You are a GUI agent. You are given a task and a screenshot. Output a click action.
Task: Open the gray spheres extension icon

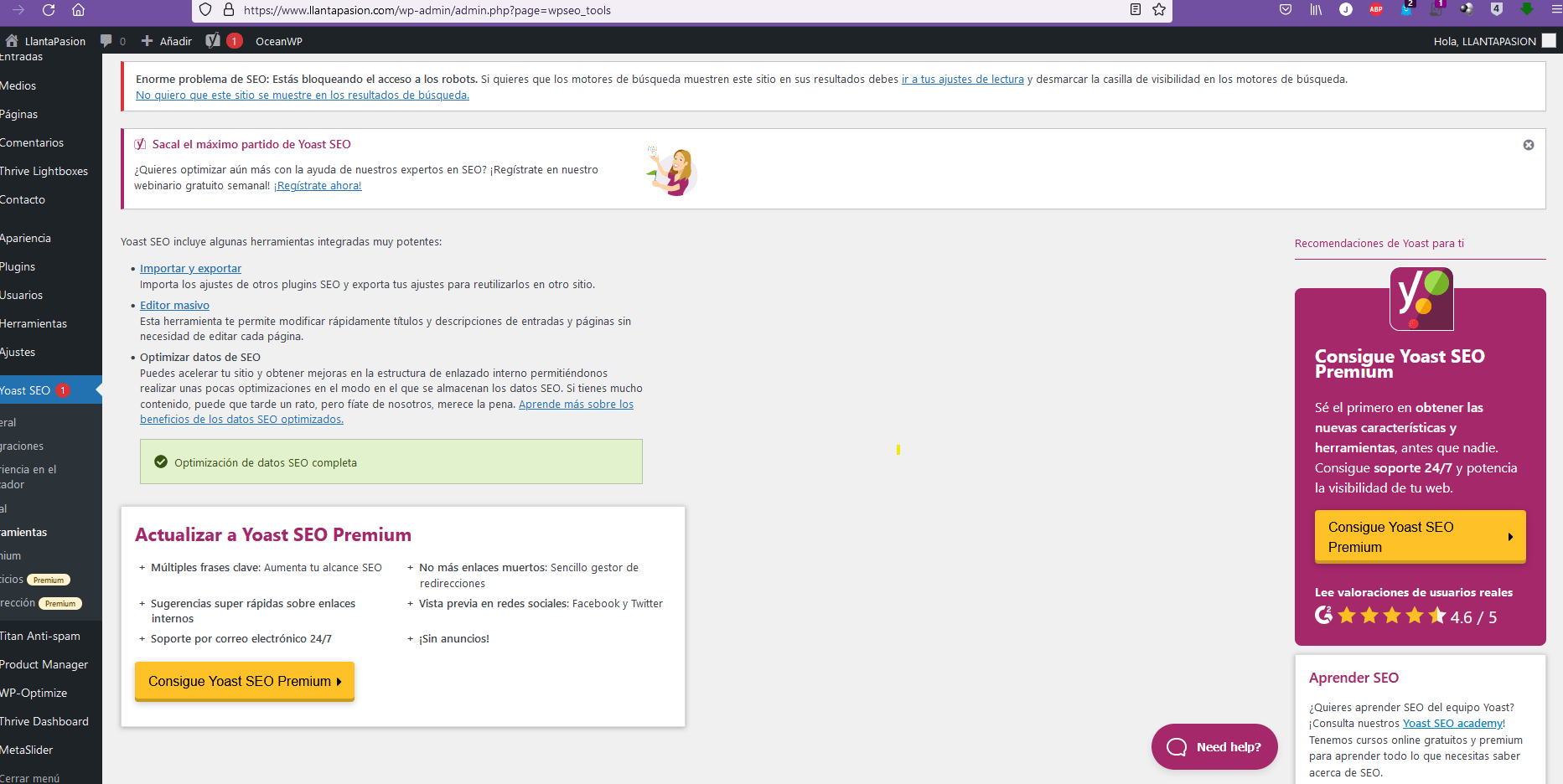pos(1467,10)
